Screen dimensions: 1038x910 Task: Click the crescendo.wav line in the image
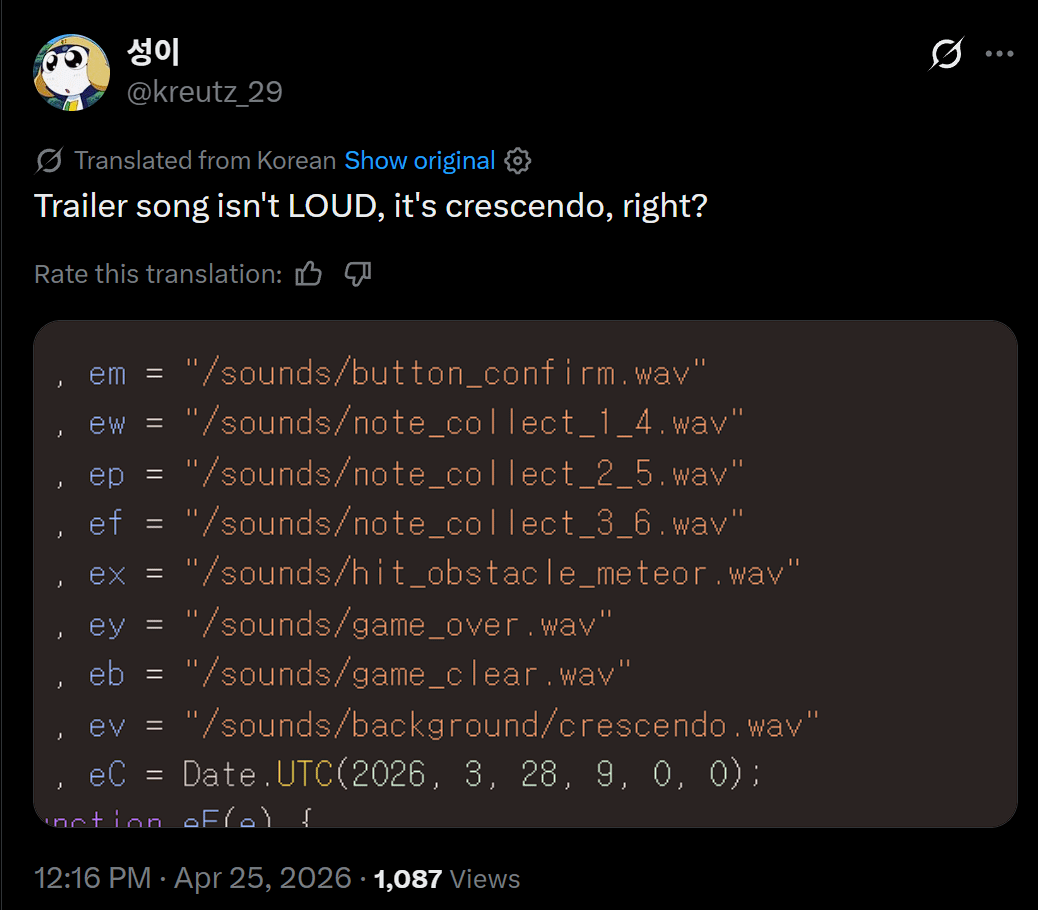pyautogui.click(x=500, y=724)
